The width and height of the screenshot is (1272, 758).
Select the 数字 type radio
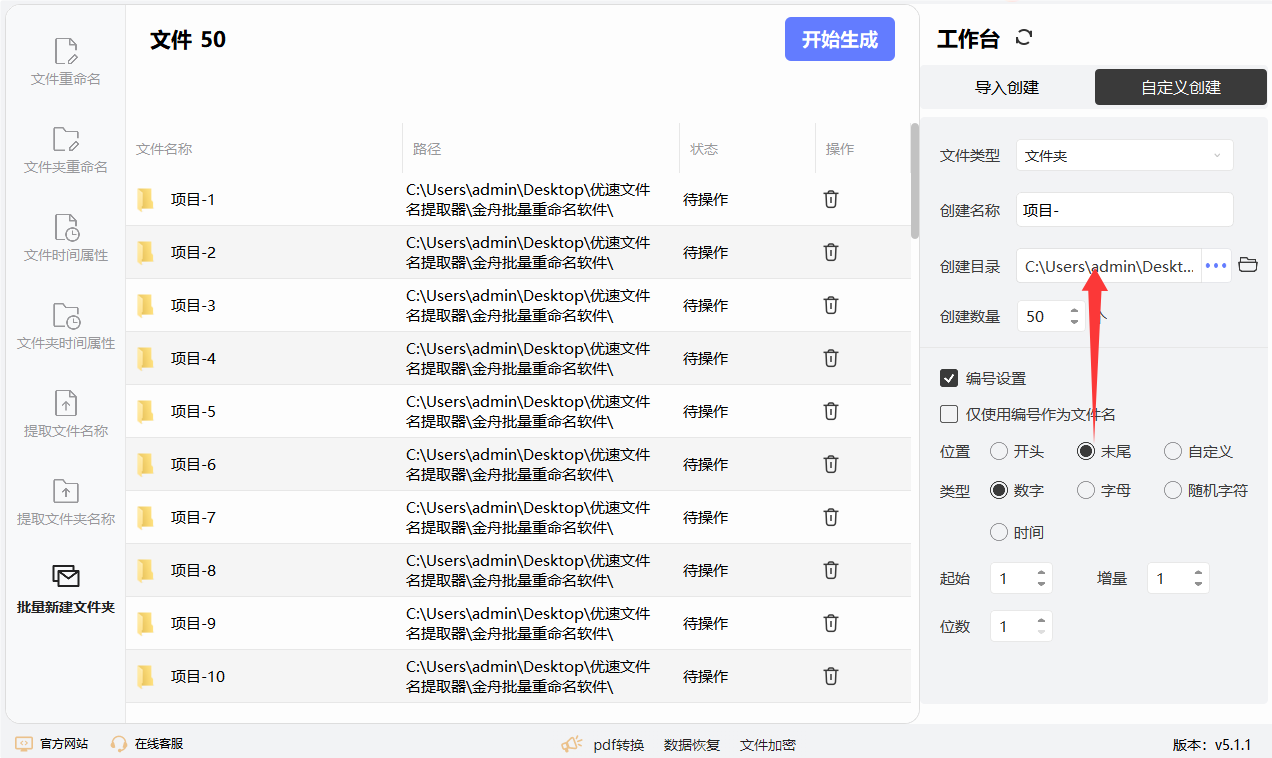[x=998, y=490]
